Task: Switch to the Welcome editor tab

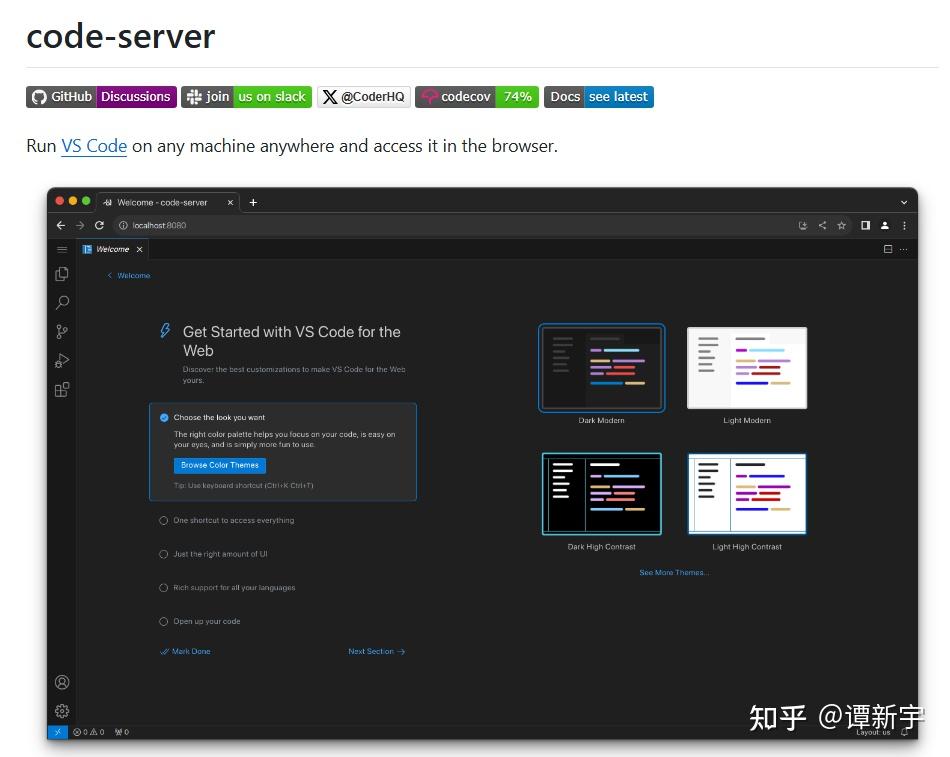Action: [110, 249]
